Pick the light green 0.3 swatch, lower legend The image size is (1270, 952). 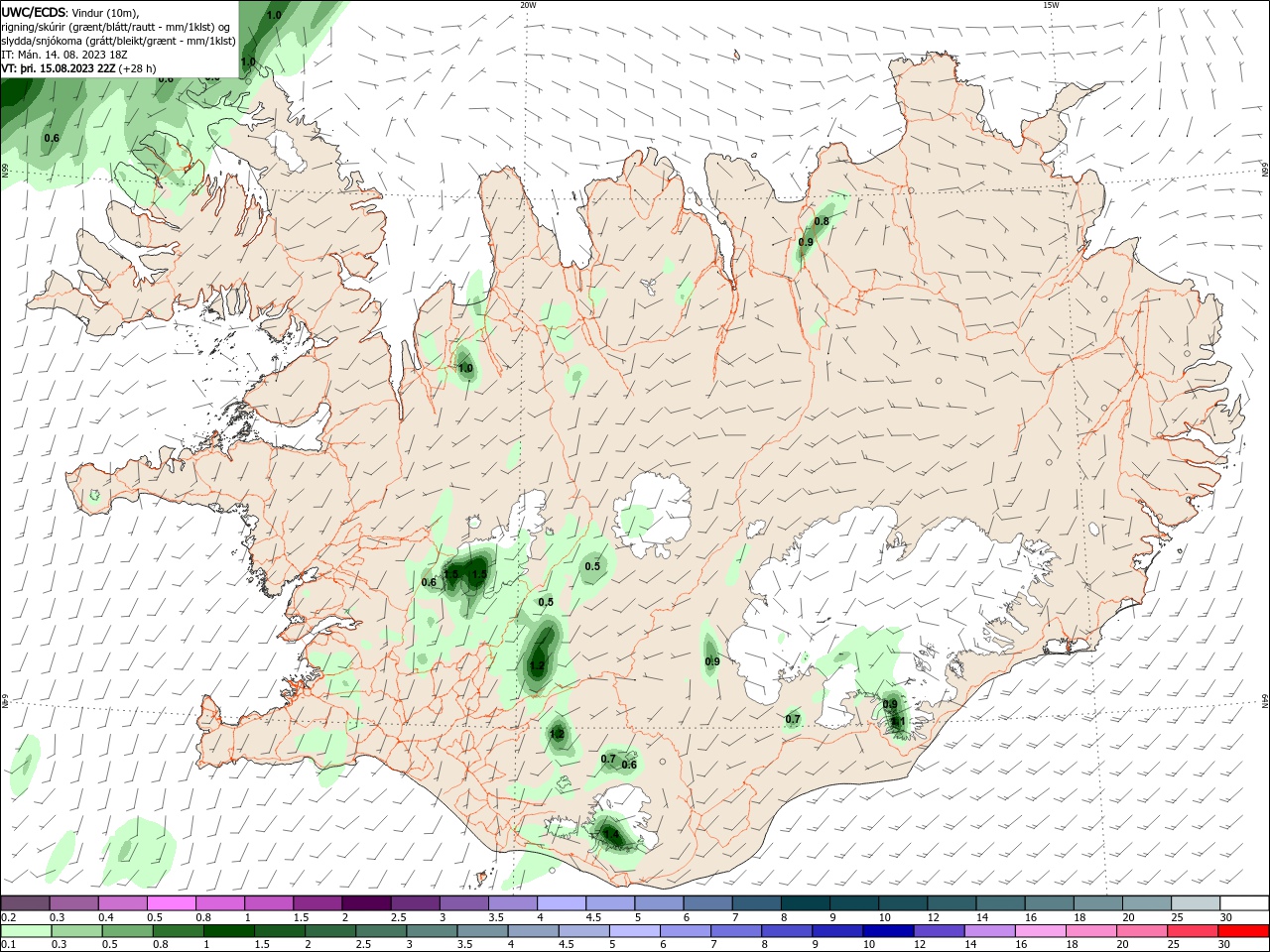(x=76, y=931)
